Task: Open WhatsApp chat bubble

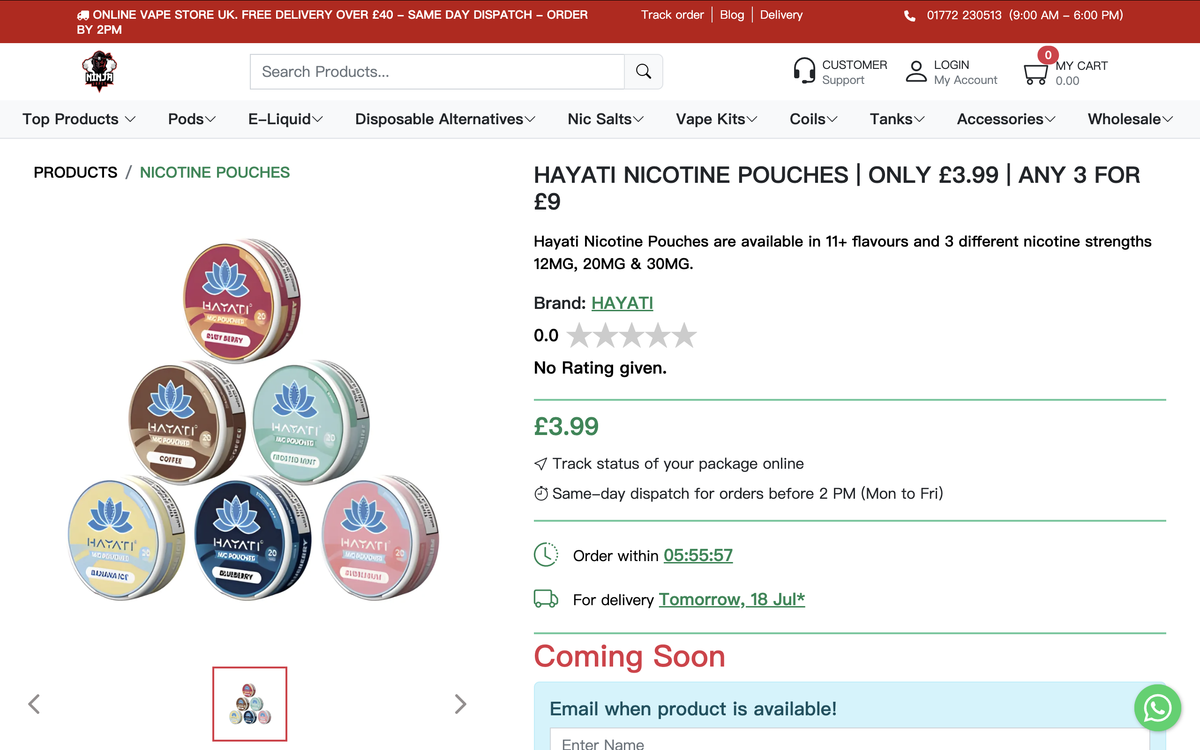Action: point(1157,708)
